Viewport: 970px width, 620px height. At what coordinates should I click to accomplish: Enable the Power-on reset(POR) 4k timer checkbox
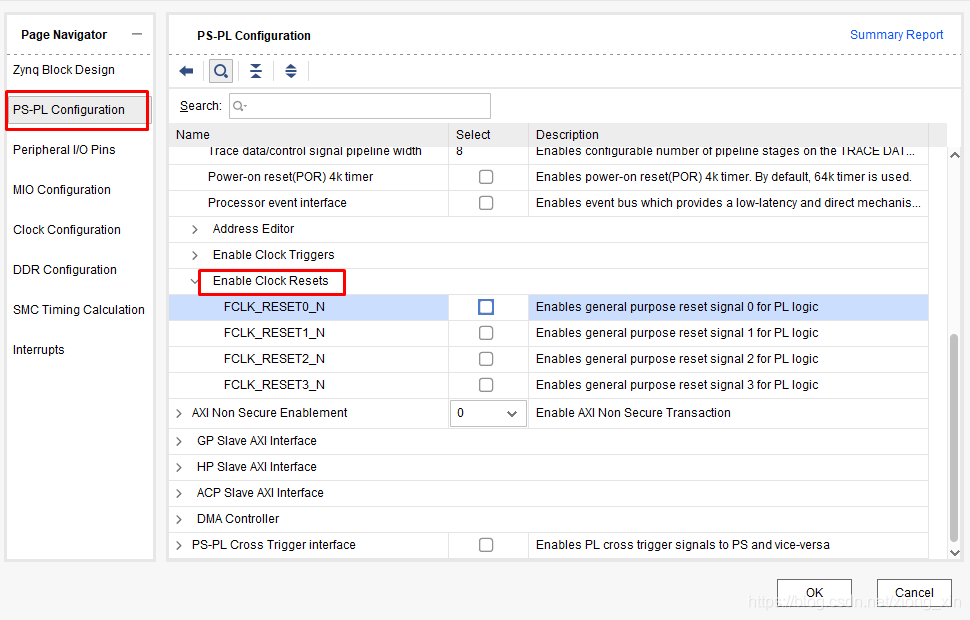pyautogui.click(x=486, y=177)
